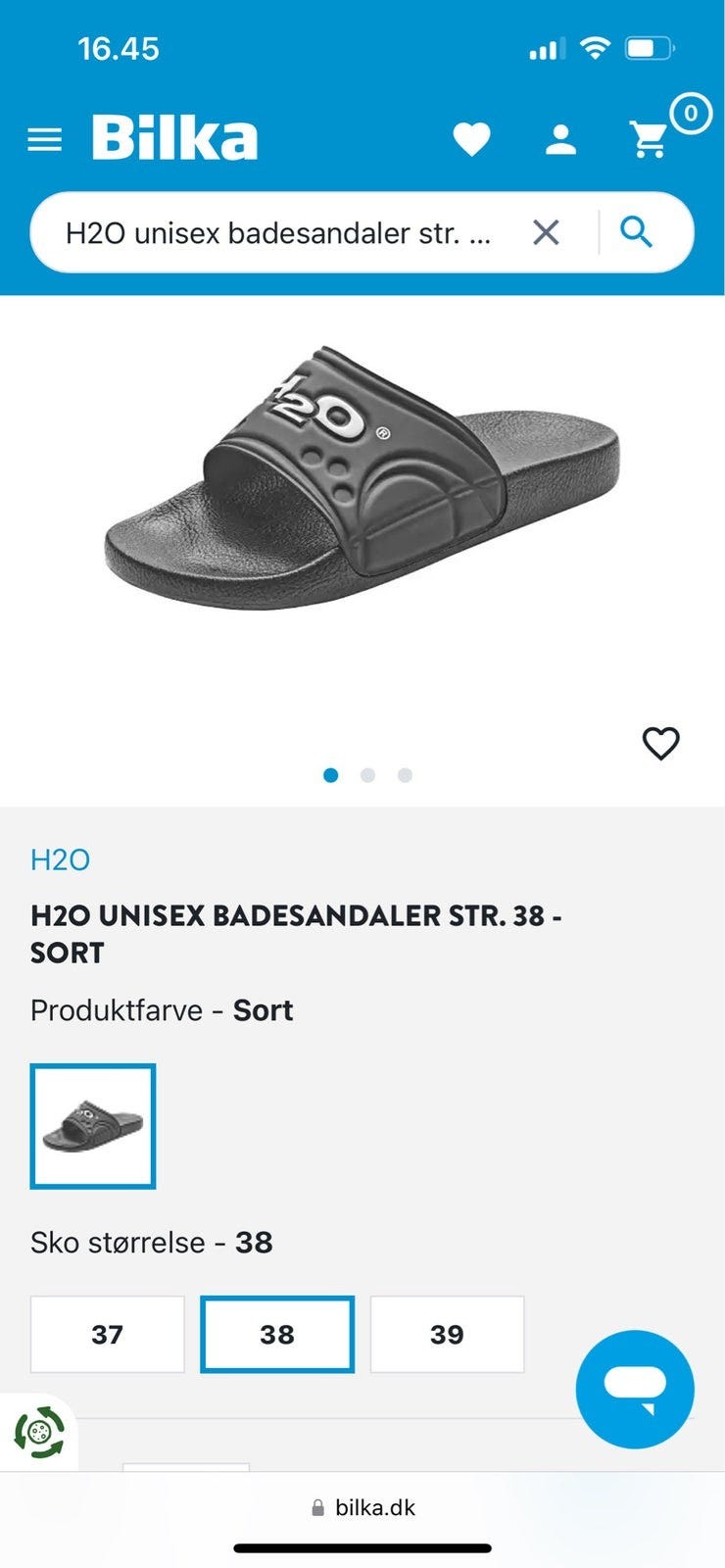Viewport: 725px width, 1568px height.
Task: Select shoe size 39
Action: 448,1334
